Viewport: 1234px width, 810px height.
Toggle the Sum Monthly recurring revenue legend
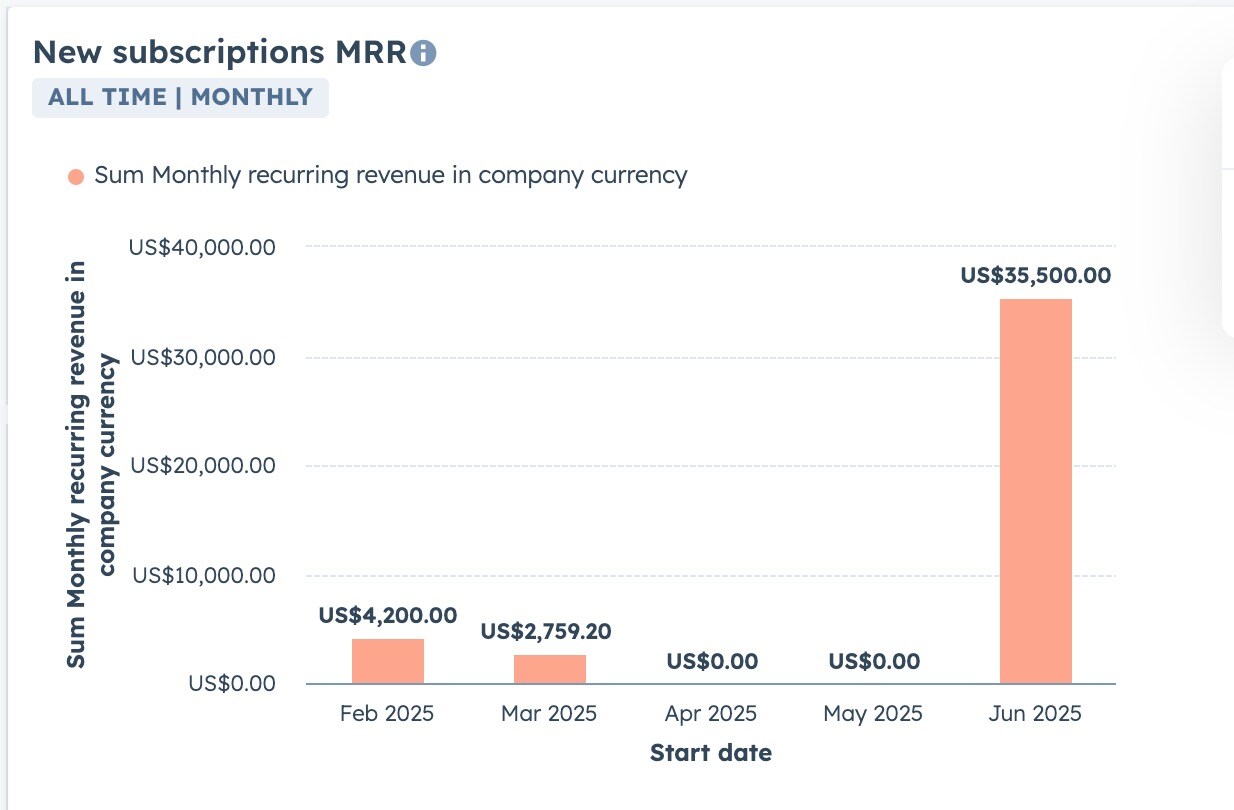[390, 176]
